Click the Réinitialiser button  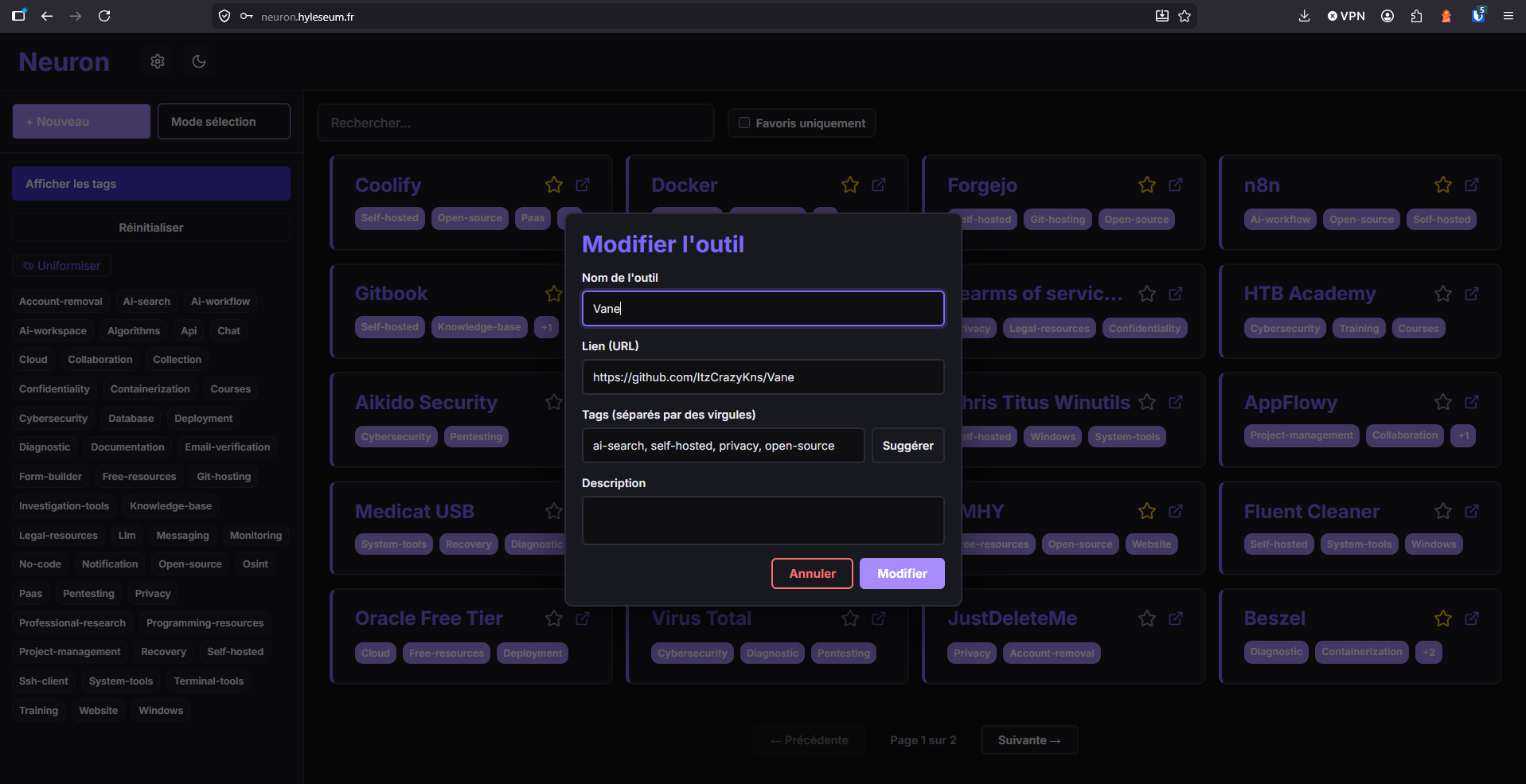click(x=151, y=228)
